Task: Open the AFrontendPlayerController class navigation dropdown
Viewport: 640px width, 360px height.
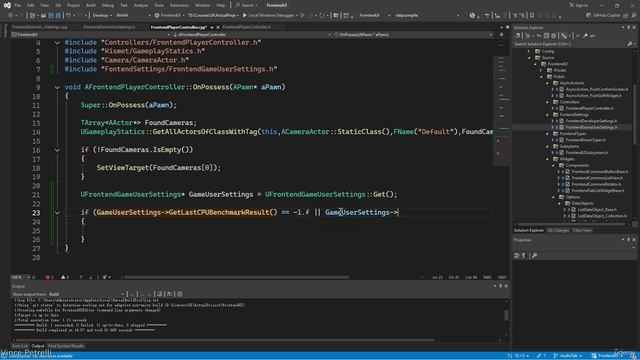Action: tap(251, 35)
